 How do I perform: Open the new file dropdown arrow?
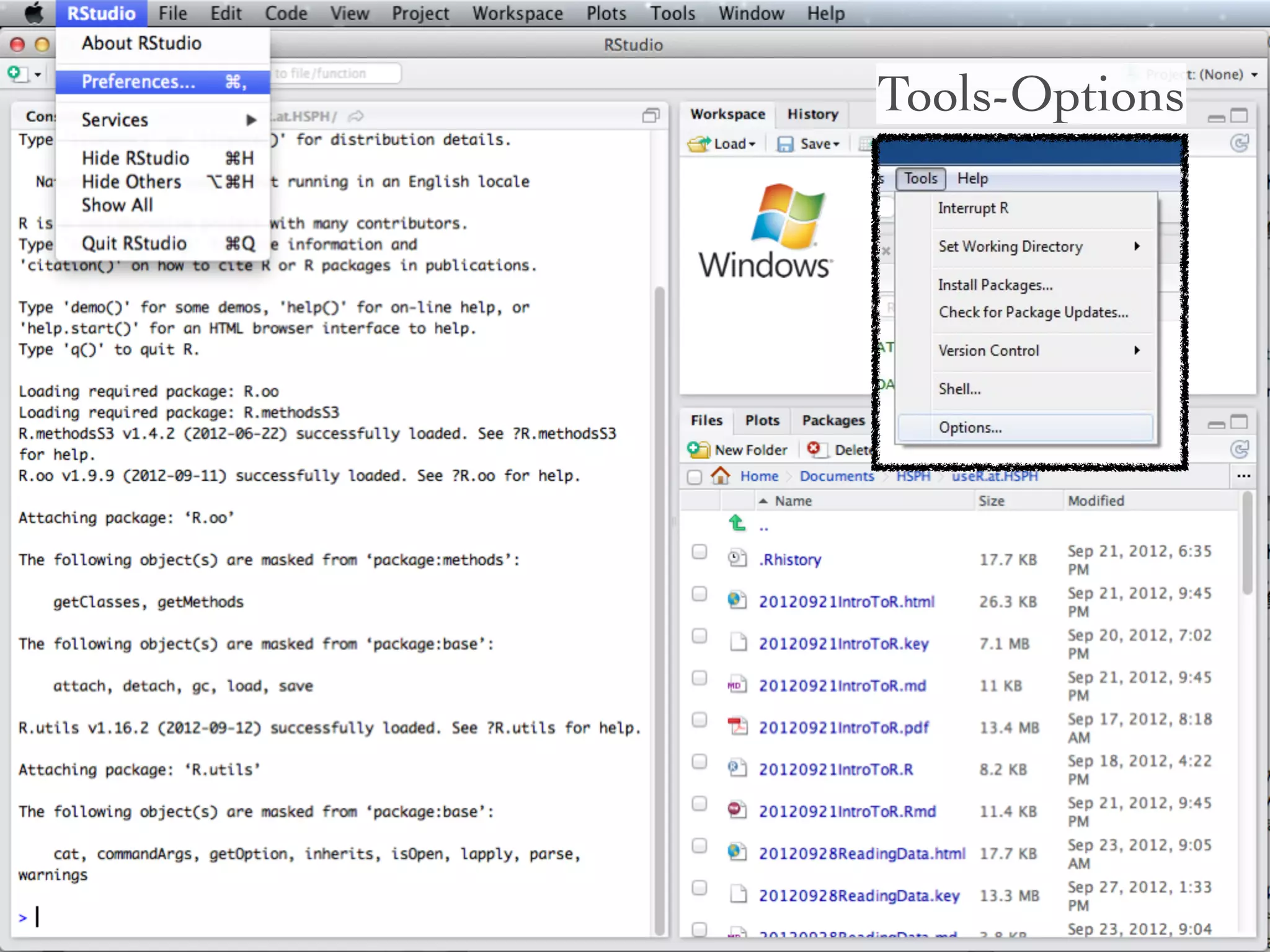[38, 74]
